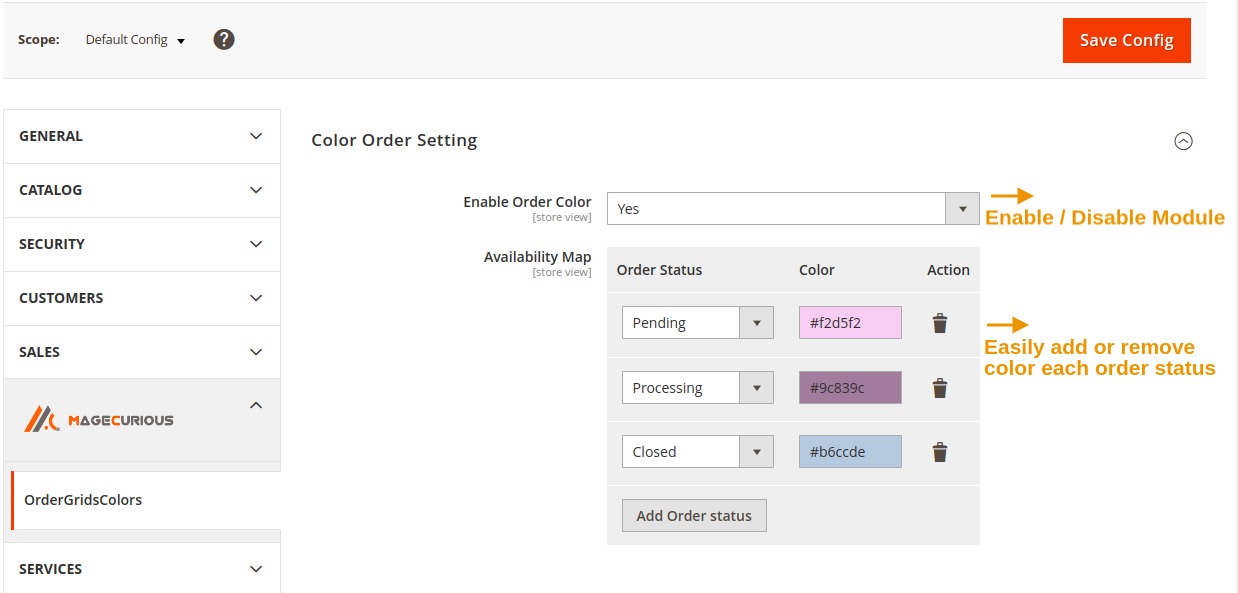Open the Enable Order Color dropdown

tap(962, 208)
